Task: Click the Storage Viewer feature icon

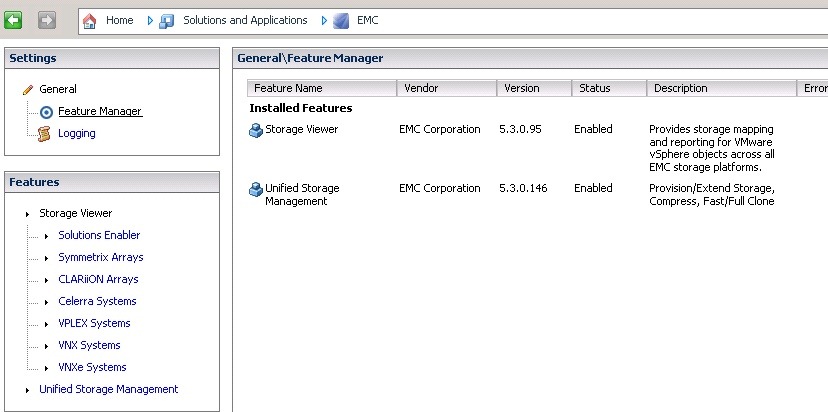Action: tap(256, 130)
